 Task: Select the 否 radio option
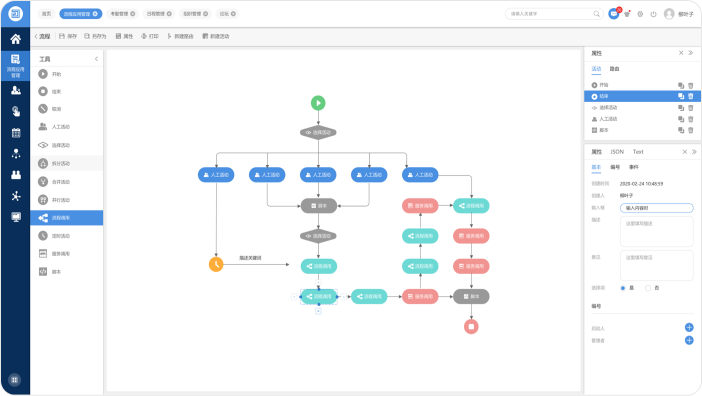pos(647,288)
